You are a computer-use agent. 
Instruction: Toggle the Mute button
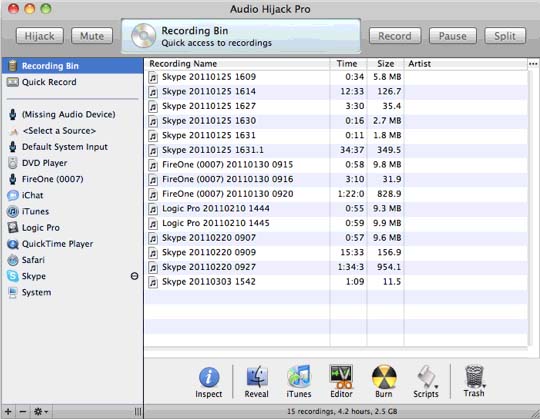92,36
